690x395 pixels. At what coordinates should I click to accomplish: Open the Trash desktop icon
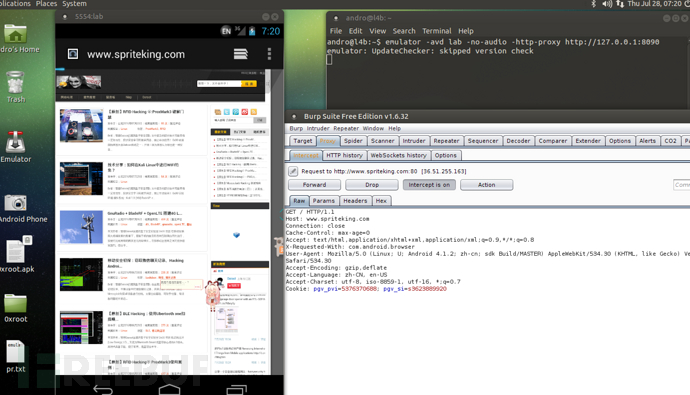(x=15, y=82)
